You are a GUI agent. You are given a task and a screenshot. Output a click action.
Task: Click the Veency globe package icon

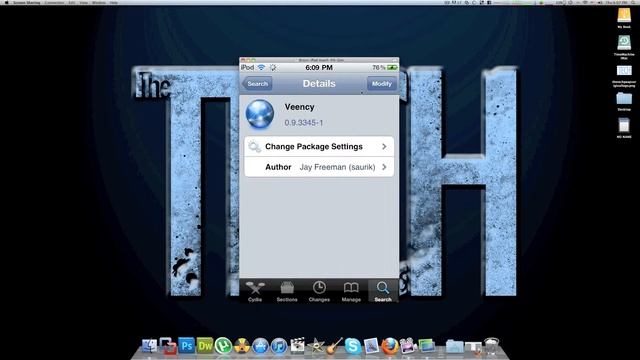coord(260,114)
